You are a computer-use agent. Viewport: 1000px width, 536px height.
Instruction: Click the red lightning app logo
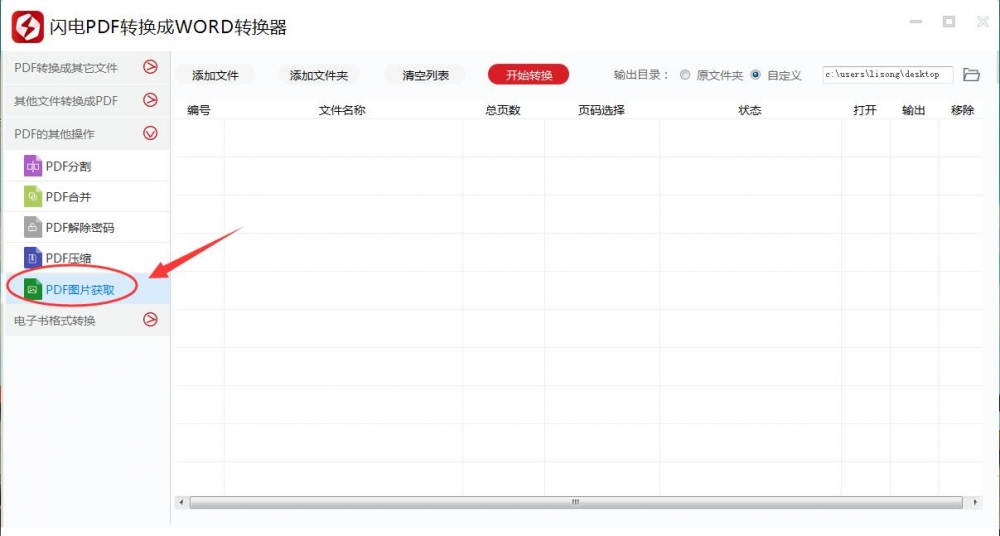click(x=27, y=27)
